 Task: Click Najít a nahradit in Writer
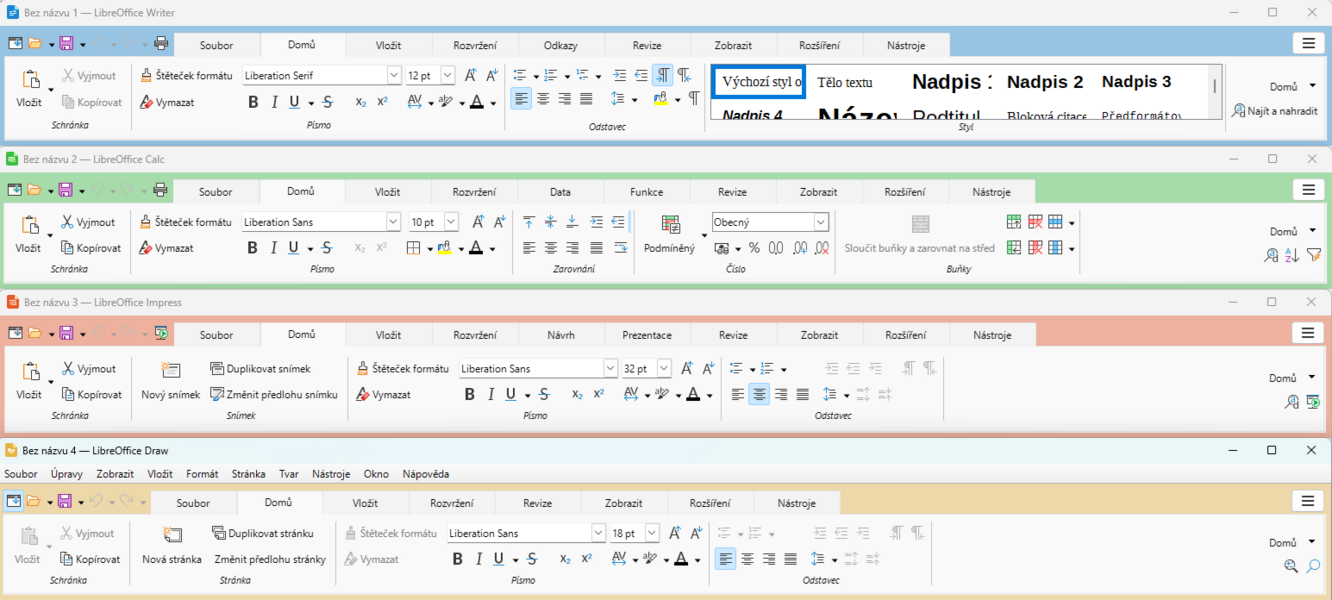tap(1275, 111)
